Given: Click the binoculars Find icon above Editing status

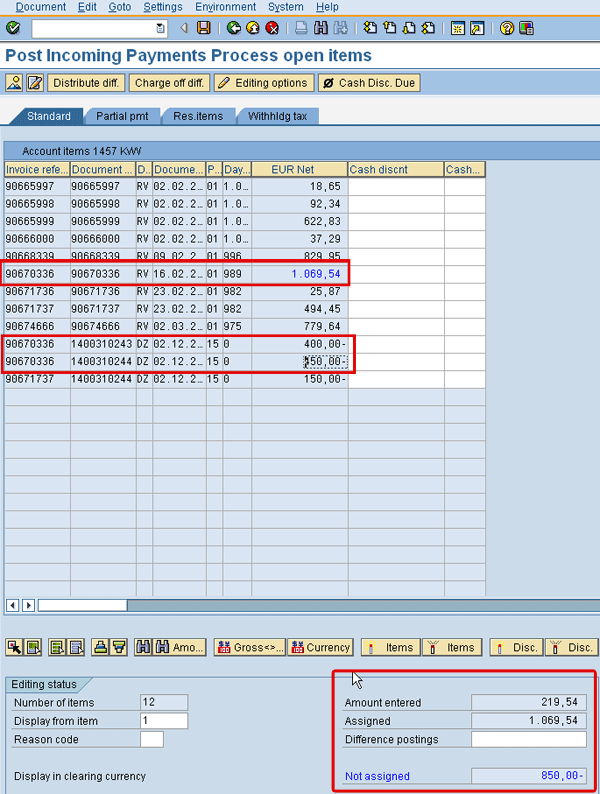Looking at the screenshot, I should click(142, 647).
